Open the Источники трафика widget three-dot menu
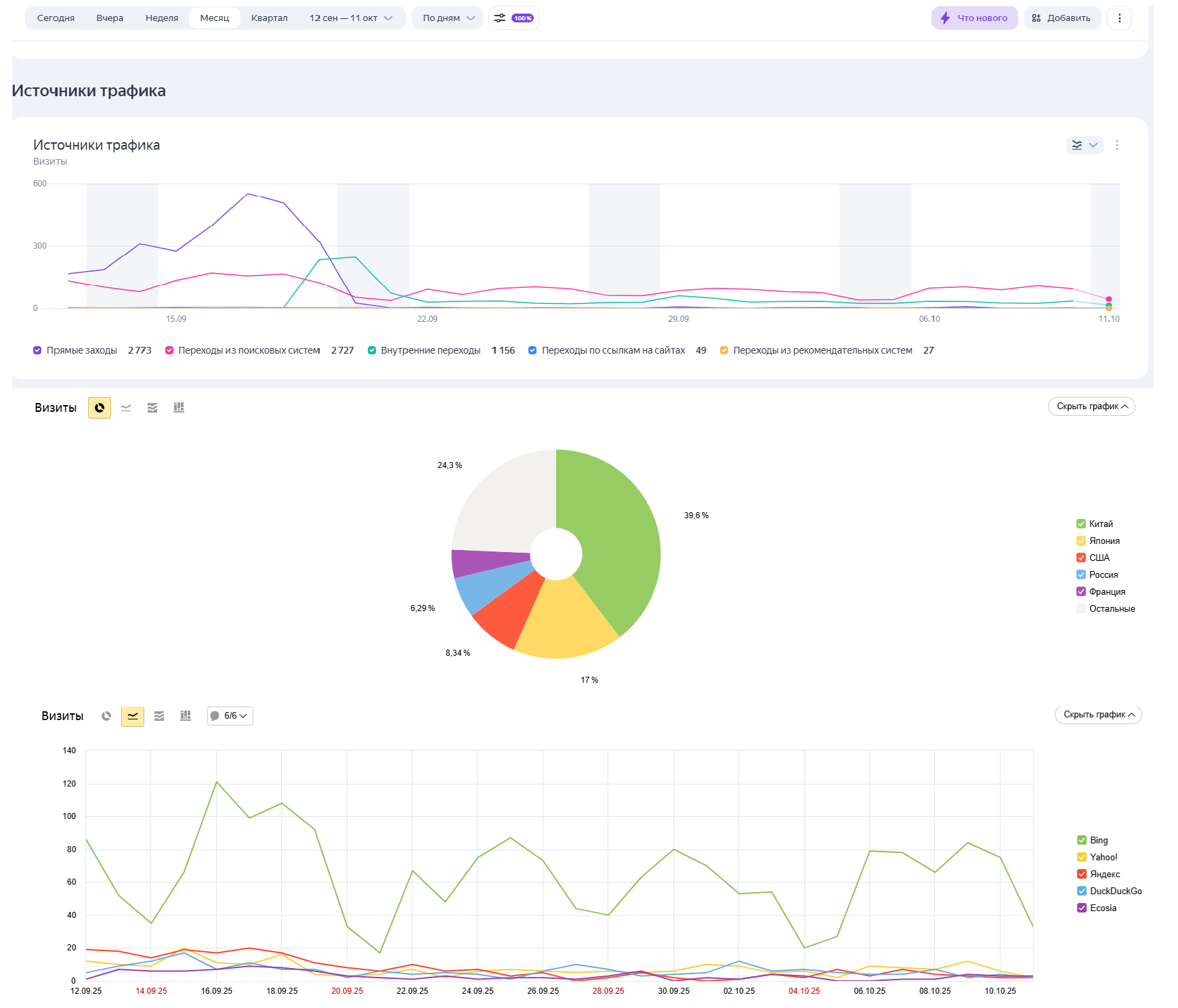This screenshot has height=1008, width=1178. point(1117,145)
